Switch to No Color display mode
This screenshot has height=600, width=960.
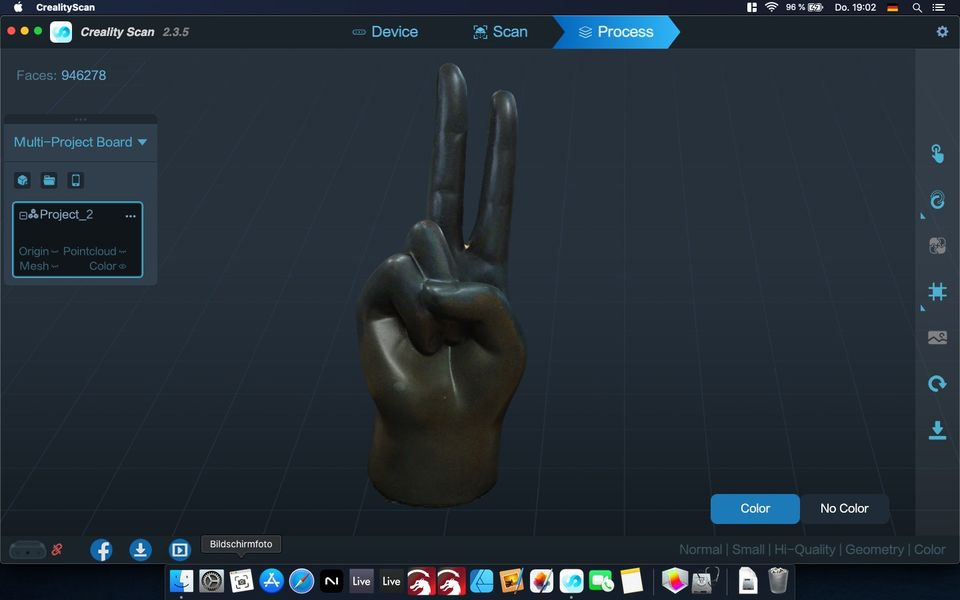(x=844, y=509)
